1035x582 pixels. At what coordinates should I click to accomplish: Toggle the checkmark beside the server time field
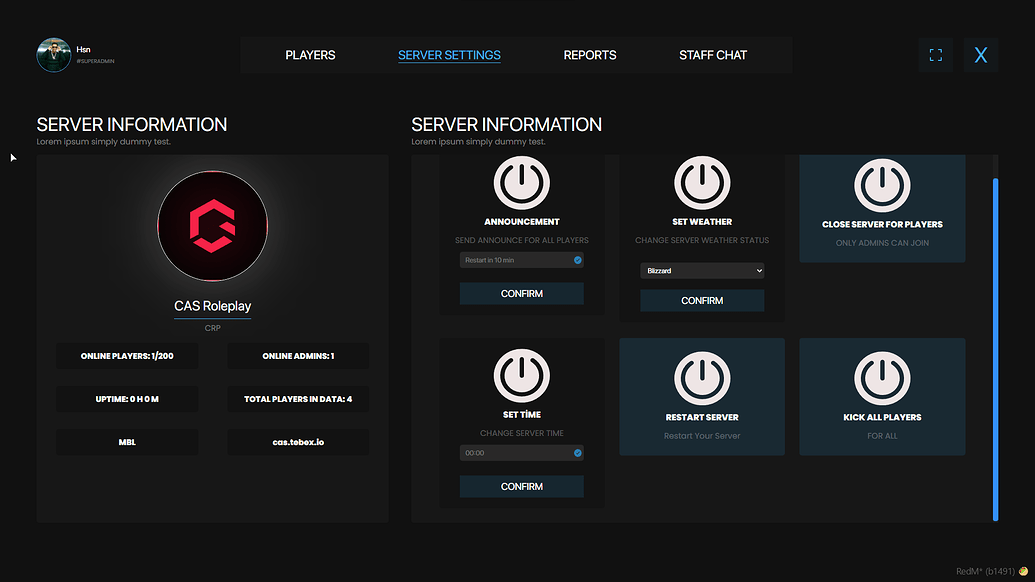click(576, 452)
